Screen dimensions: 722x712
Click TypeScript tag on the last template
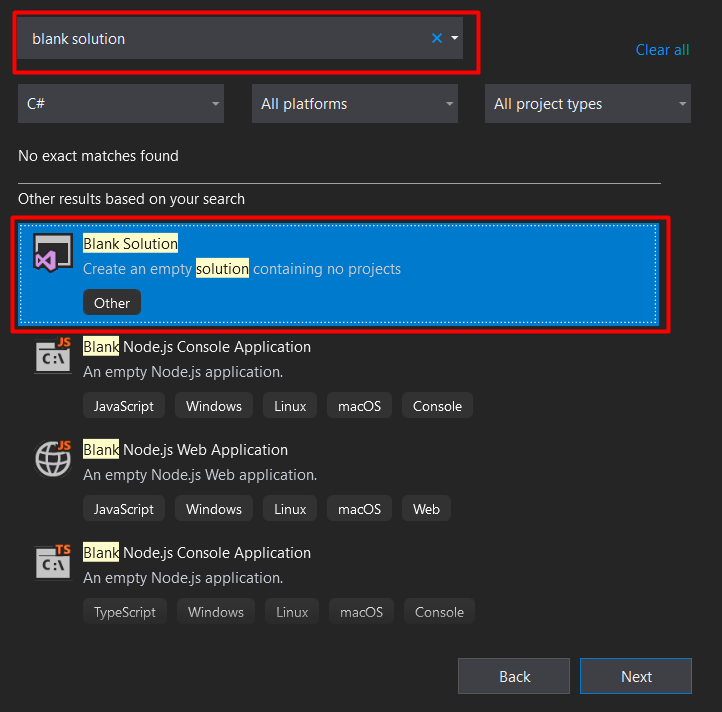click(x=125, y=612)
